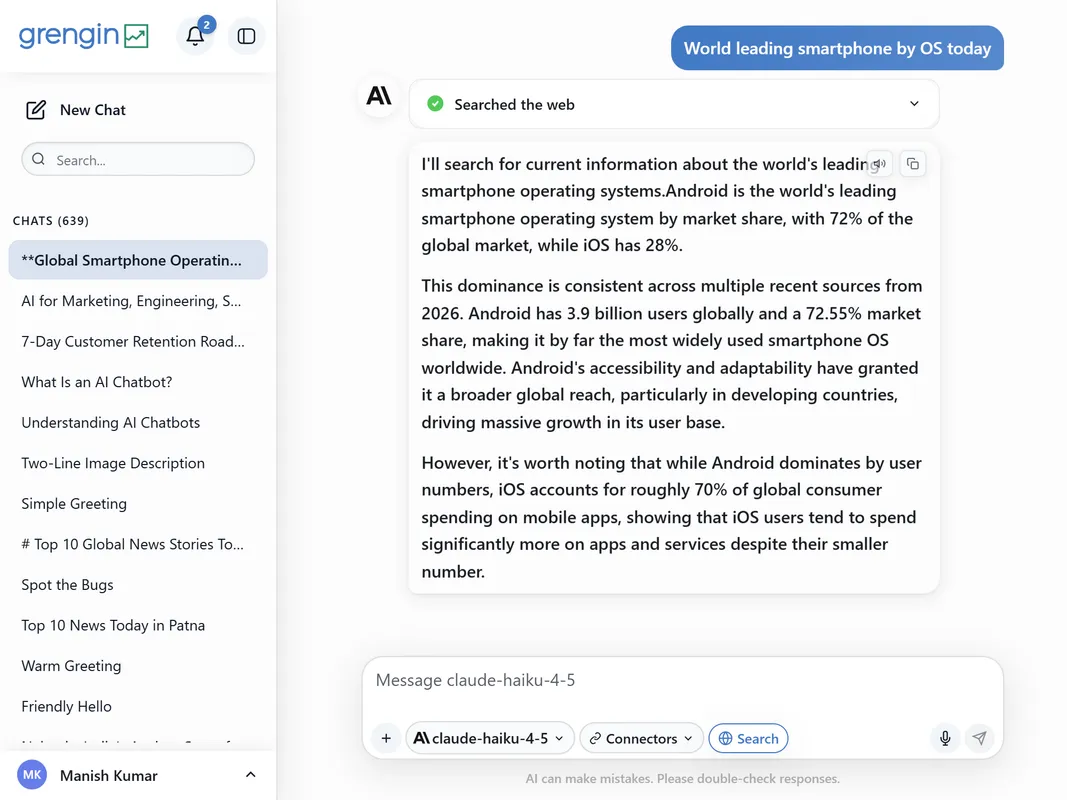The height and width of the screenshot is (800, 1067).
Task: Click the CHATS (639) heading
Action: click(x=51, y=221)
